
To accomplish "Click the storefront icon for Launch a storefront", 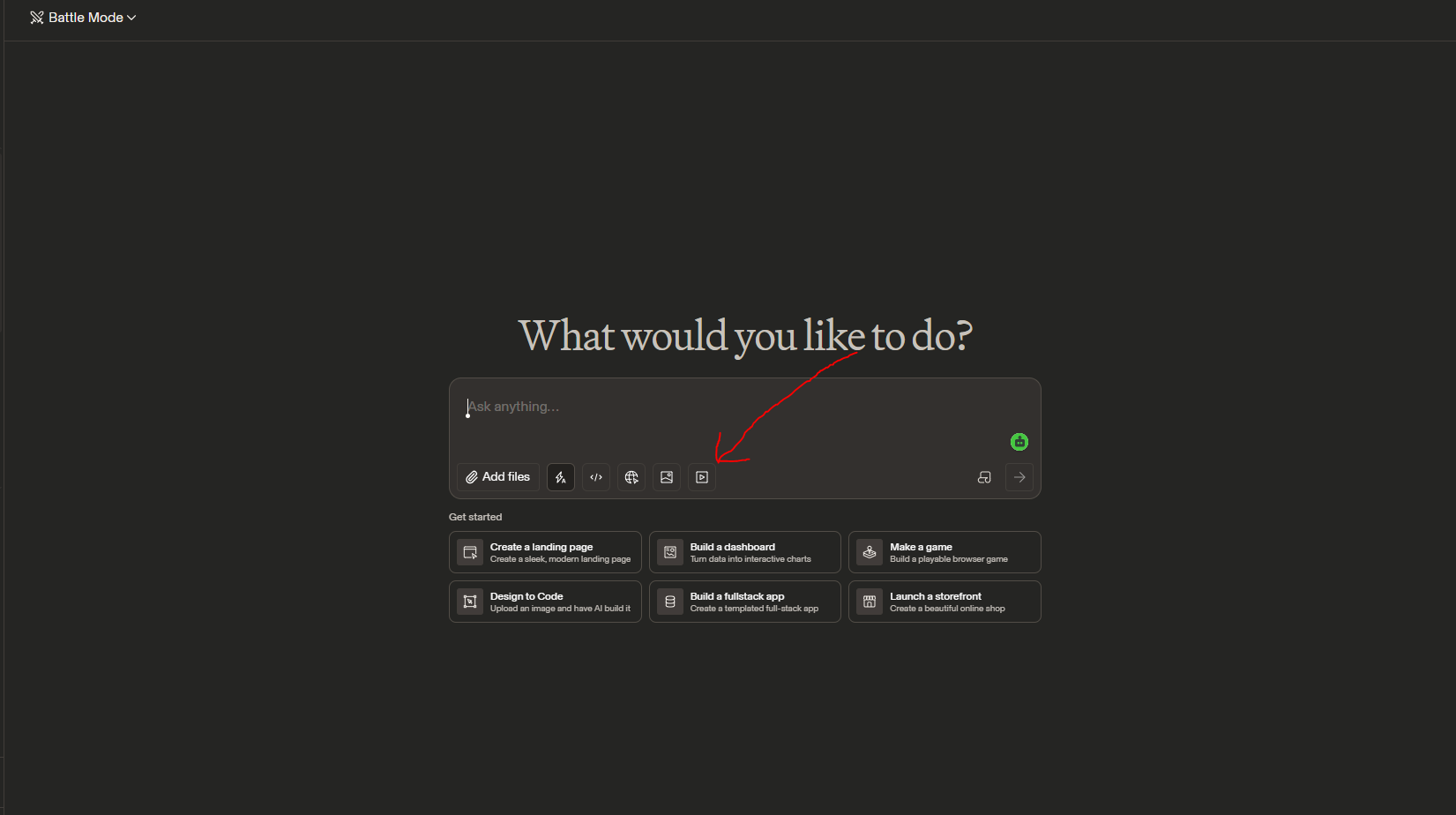I will (x=870, y=602).
